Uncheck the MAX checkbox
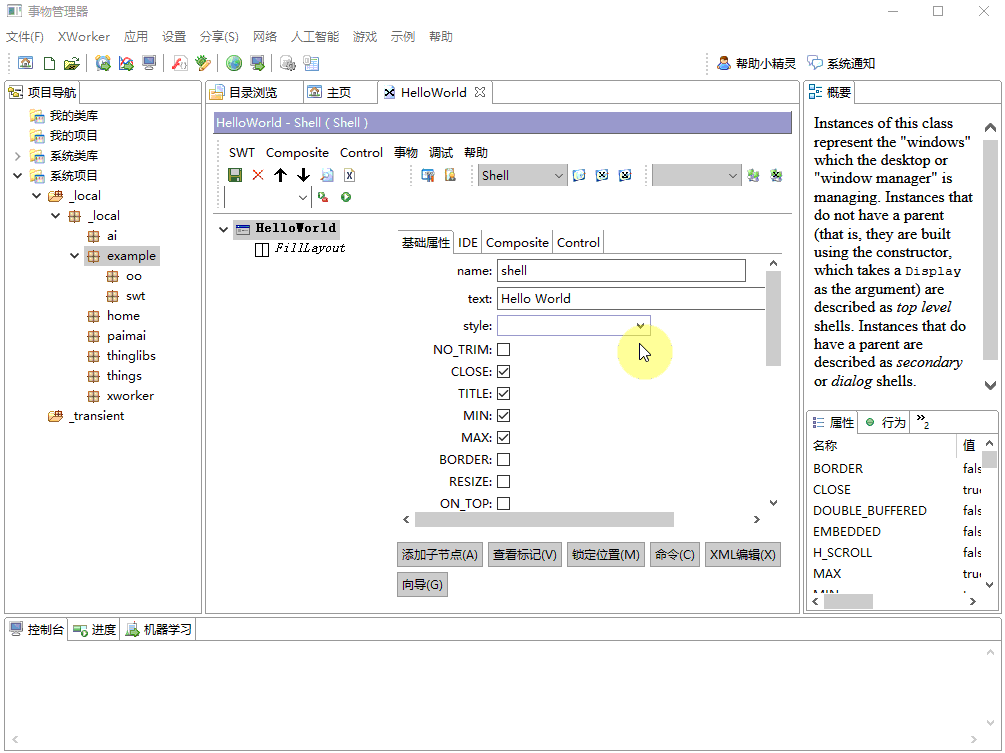 (x=504, y=437)
